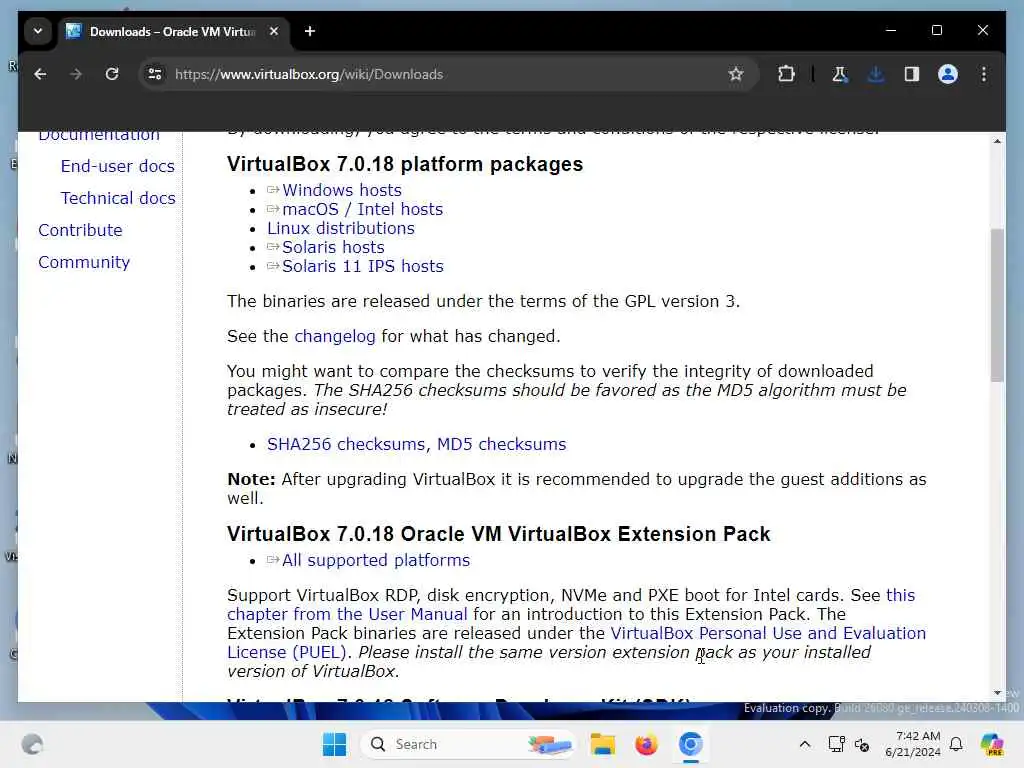Open the Community sidebar link

[x=84, y=263]
